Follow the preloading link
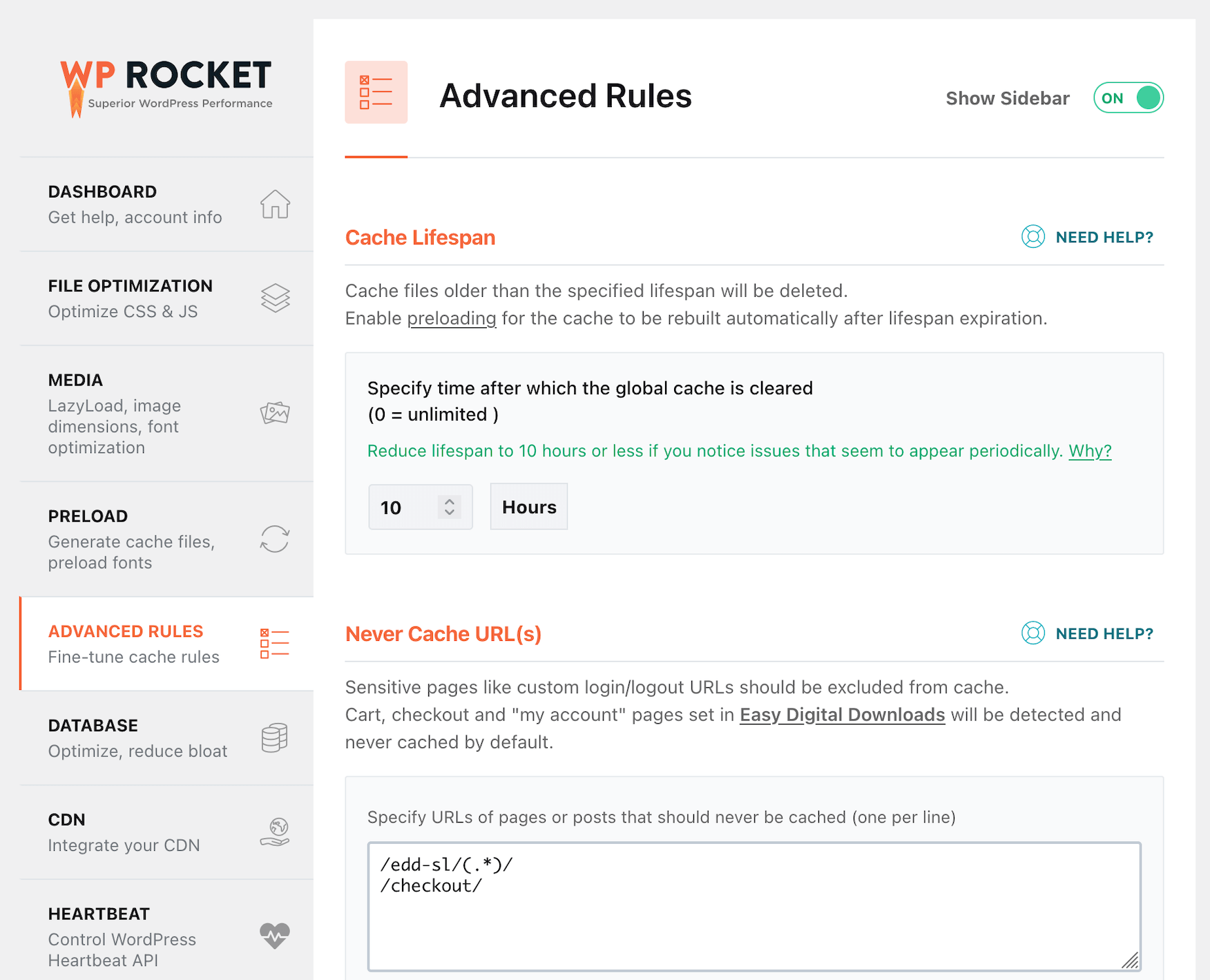The height and width of the screenshot is (980, 1210). tap(452, 318)
